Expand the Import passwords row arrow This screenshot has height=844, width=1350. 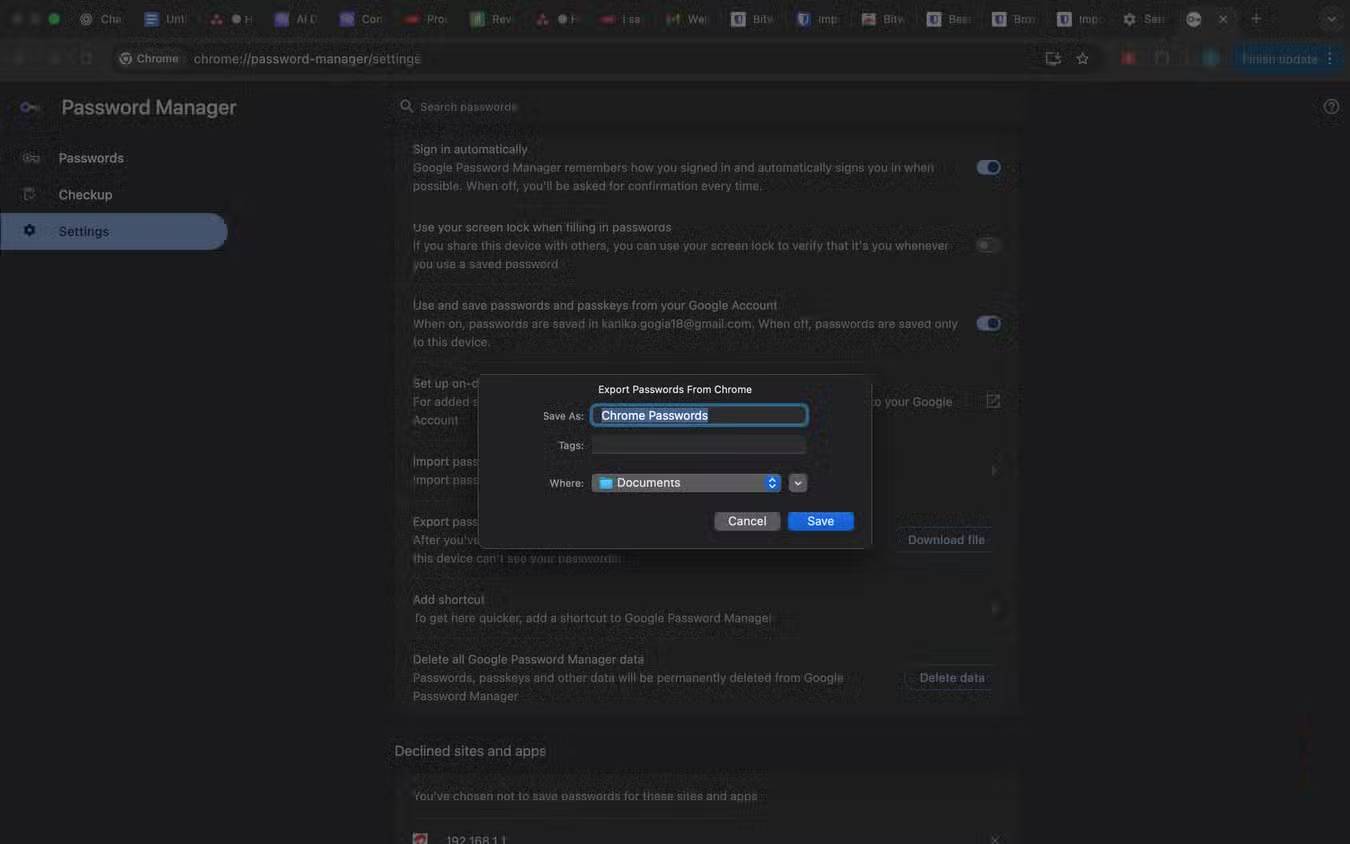click(x=993, y=470)
